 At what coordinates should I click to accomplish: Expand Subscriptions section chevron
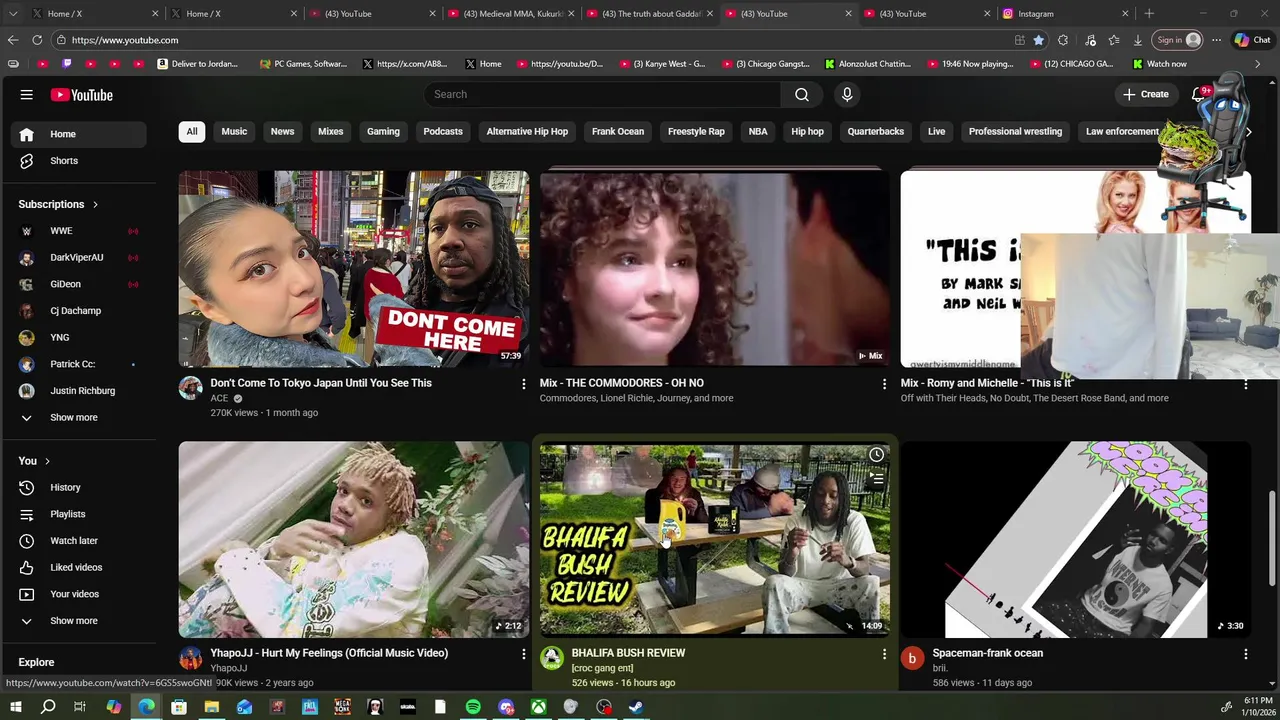tap(96, 204)
